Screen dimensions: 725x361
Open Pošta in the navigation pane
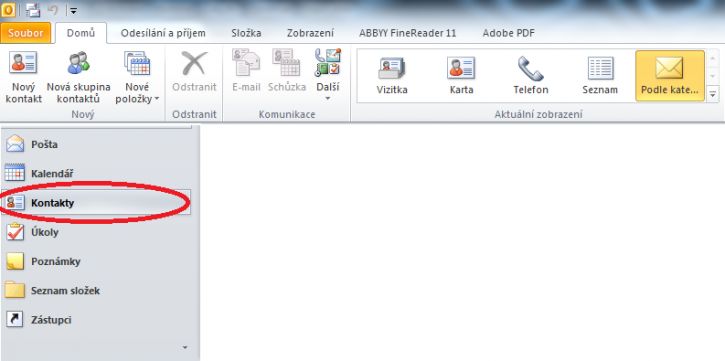click(x=99, y=144)
